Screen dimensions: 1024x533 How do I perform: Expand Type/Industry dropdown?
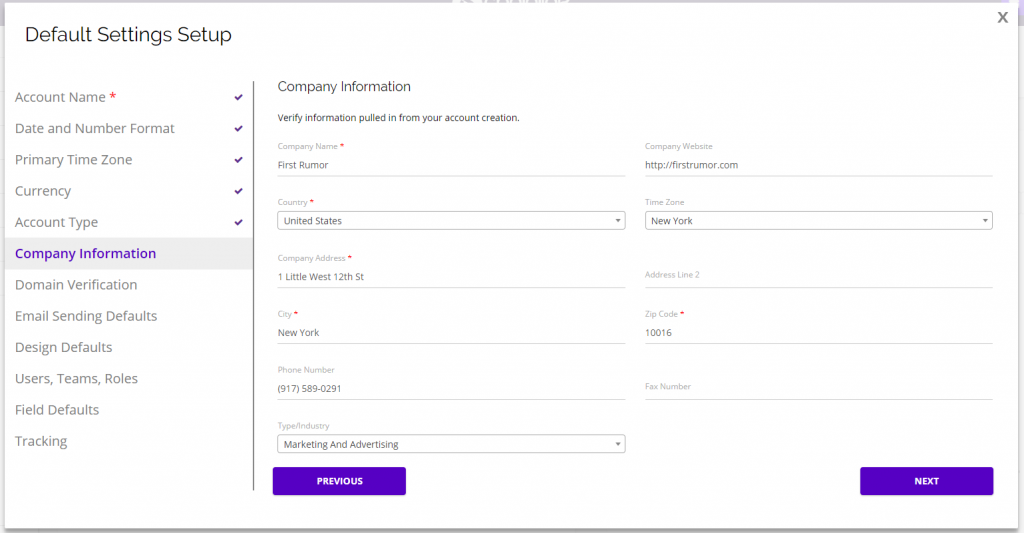[451, 444]
